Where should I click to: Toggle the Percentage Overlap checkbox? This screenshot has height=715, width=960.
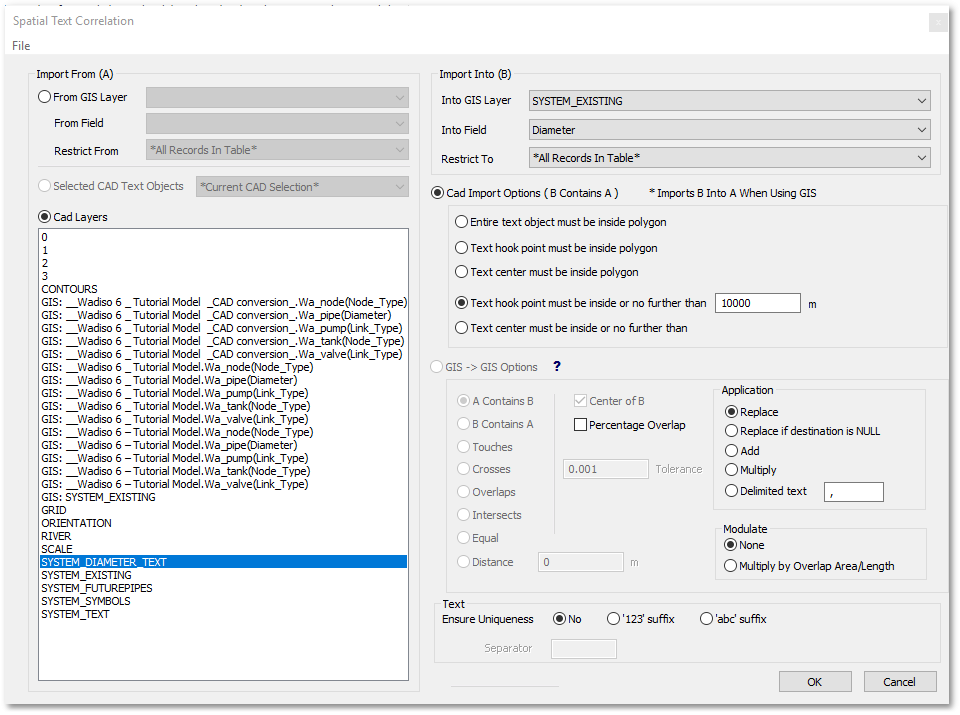[x=580, y=425]
